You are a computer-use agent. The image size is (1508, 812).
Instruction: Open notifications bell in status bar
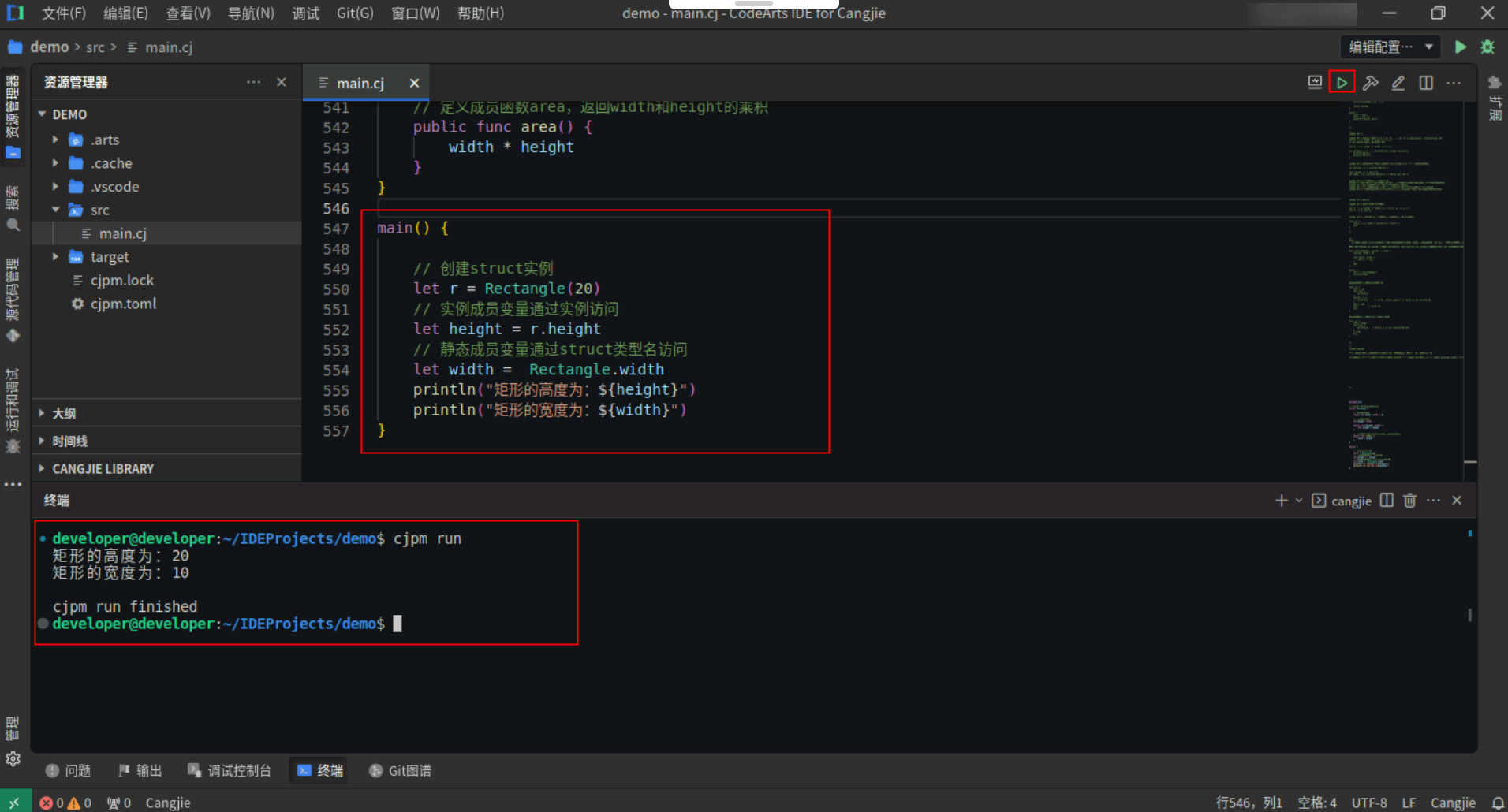(1497, 803)
